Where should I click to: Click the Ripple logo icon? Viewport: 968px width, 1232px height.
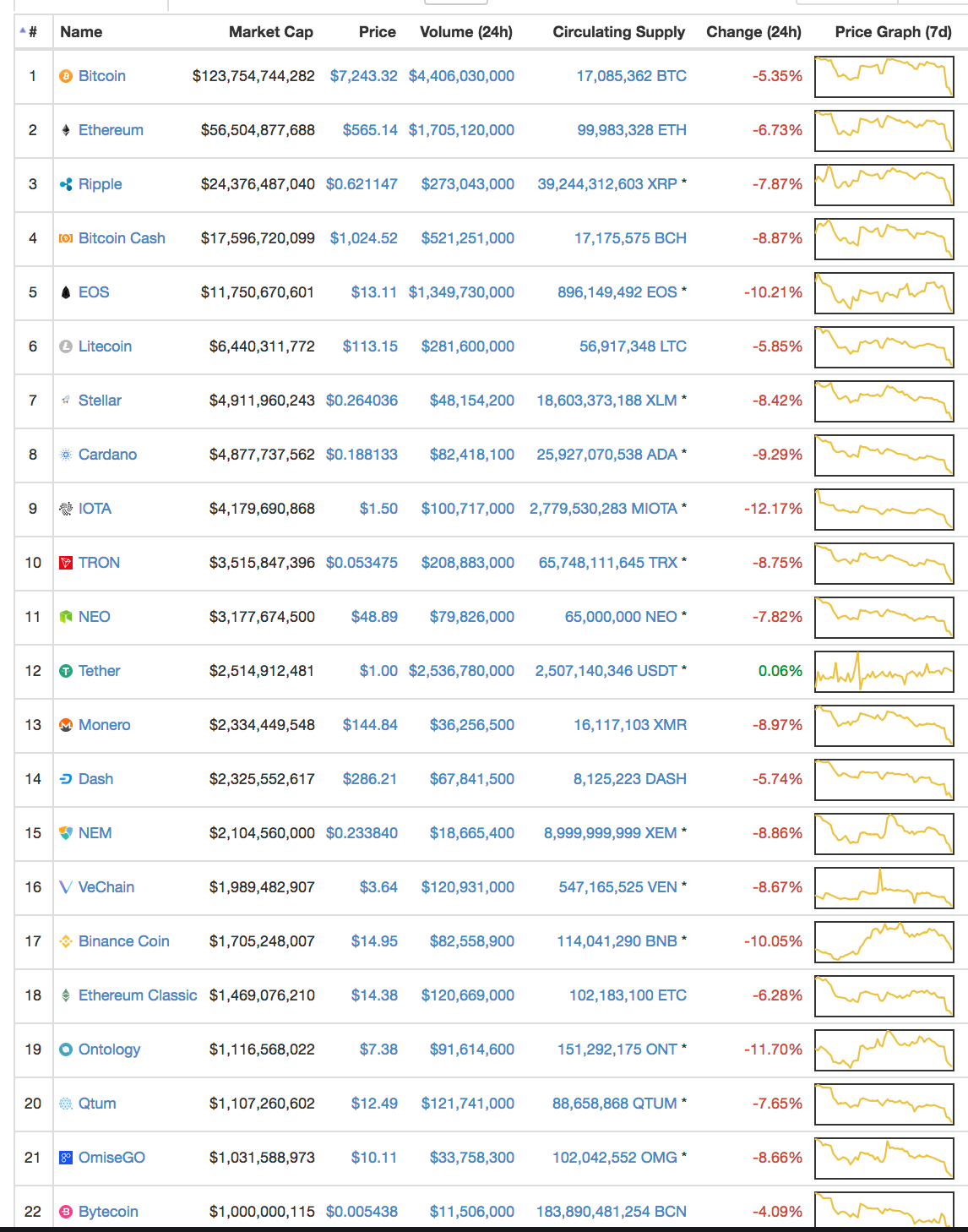click(66, 184)
